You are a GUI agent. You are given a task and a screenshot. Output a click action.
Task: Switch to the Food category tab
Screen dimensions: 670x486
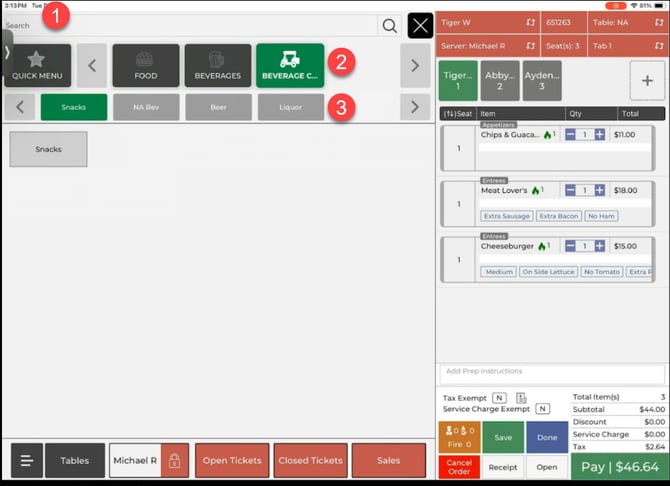(146, 65)
